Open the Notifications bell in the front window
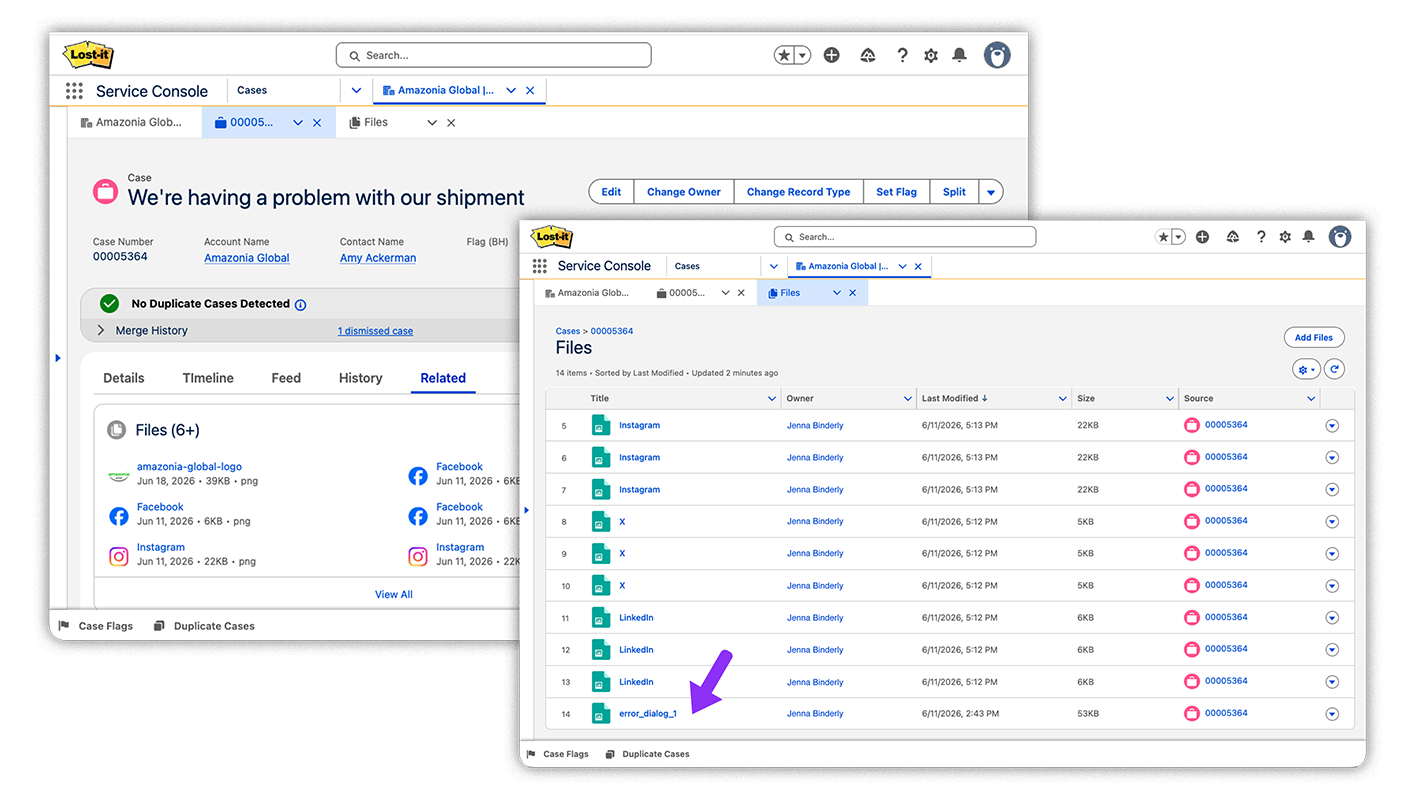 click(x=1308, y=237)
